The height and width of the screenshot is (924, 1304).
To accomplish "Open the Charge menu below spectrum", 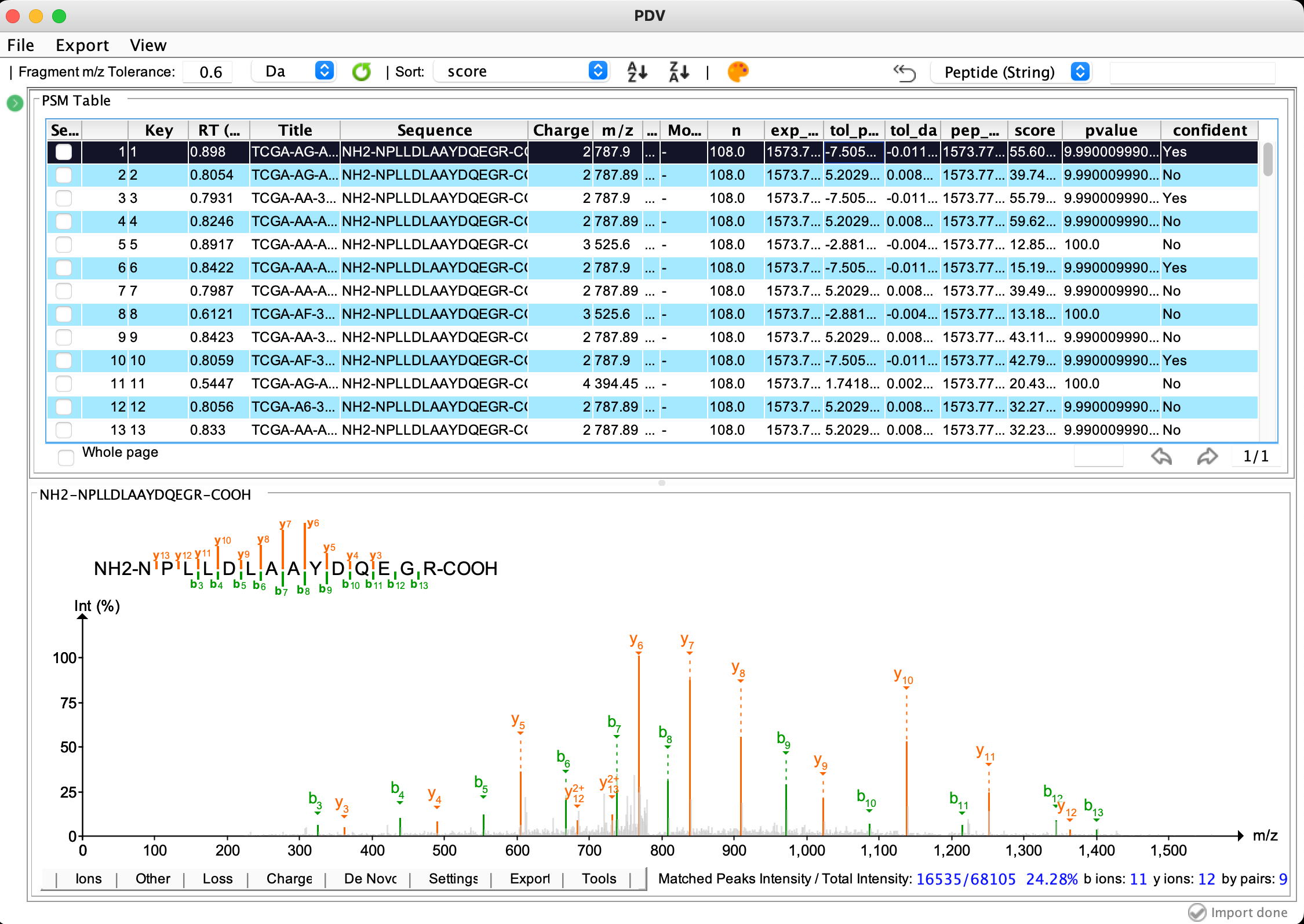I will point(289,879).
